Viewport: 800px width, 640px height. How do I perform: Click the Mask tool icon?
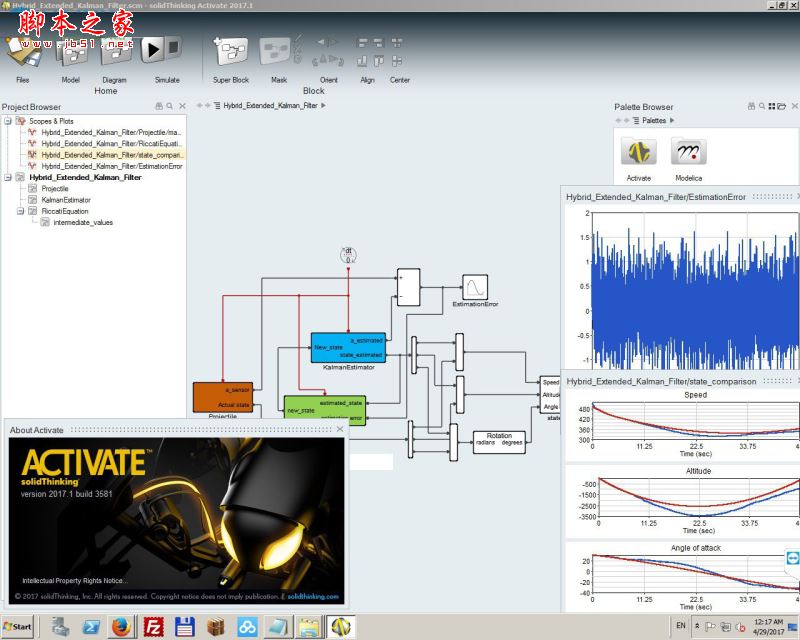275,51
